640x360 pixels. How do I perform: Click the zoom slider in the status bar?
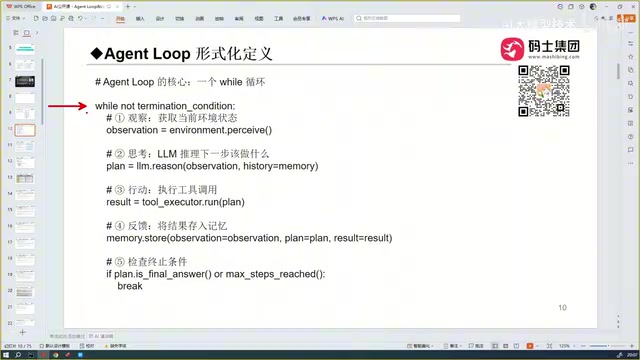[608, 346]
